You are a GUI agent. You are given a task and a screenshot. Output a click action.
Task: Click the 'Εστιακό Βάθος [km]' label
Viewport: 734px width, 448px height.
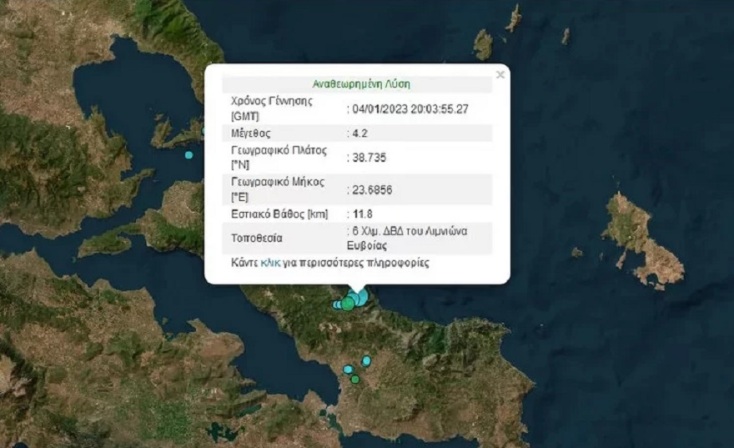(279, 214)
